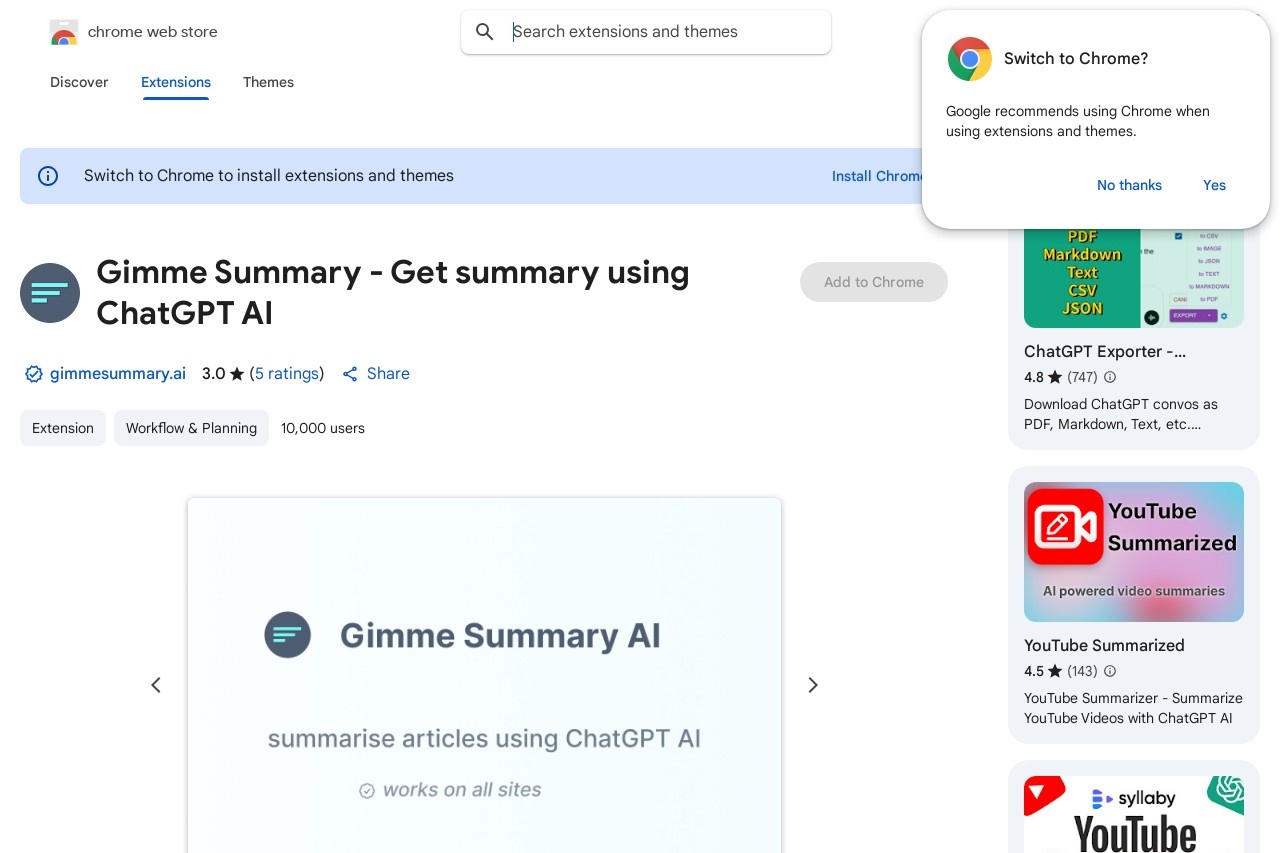Open the ChatGPT Exporter title link
This screenshot has width=1280, height=853.
[1105, 352]
